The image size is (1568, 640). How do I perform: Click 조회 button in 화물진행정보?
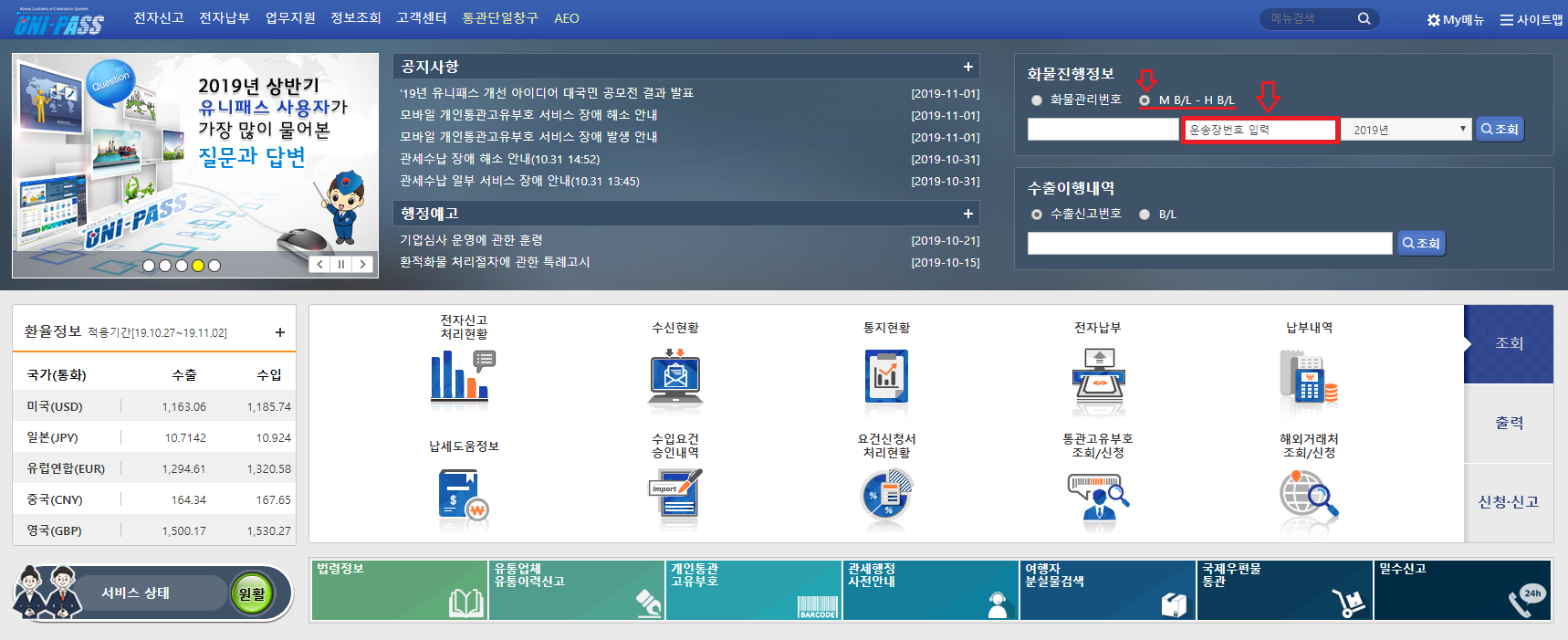(x=1500, y=130)
